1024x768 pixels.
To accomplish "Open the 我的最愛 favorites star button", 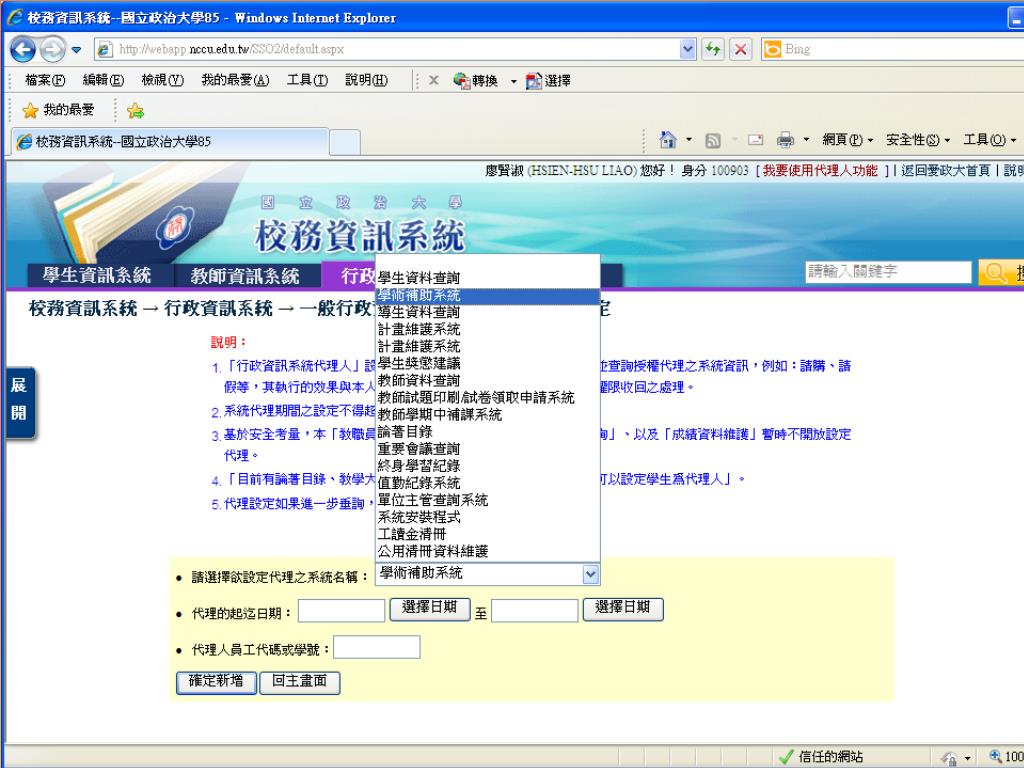I will click(58, 110).
